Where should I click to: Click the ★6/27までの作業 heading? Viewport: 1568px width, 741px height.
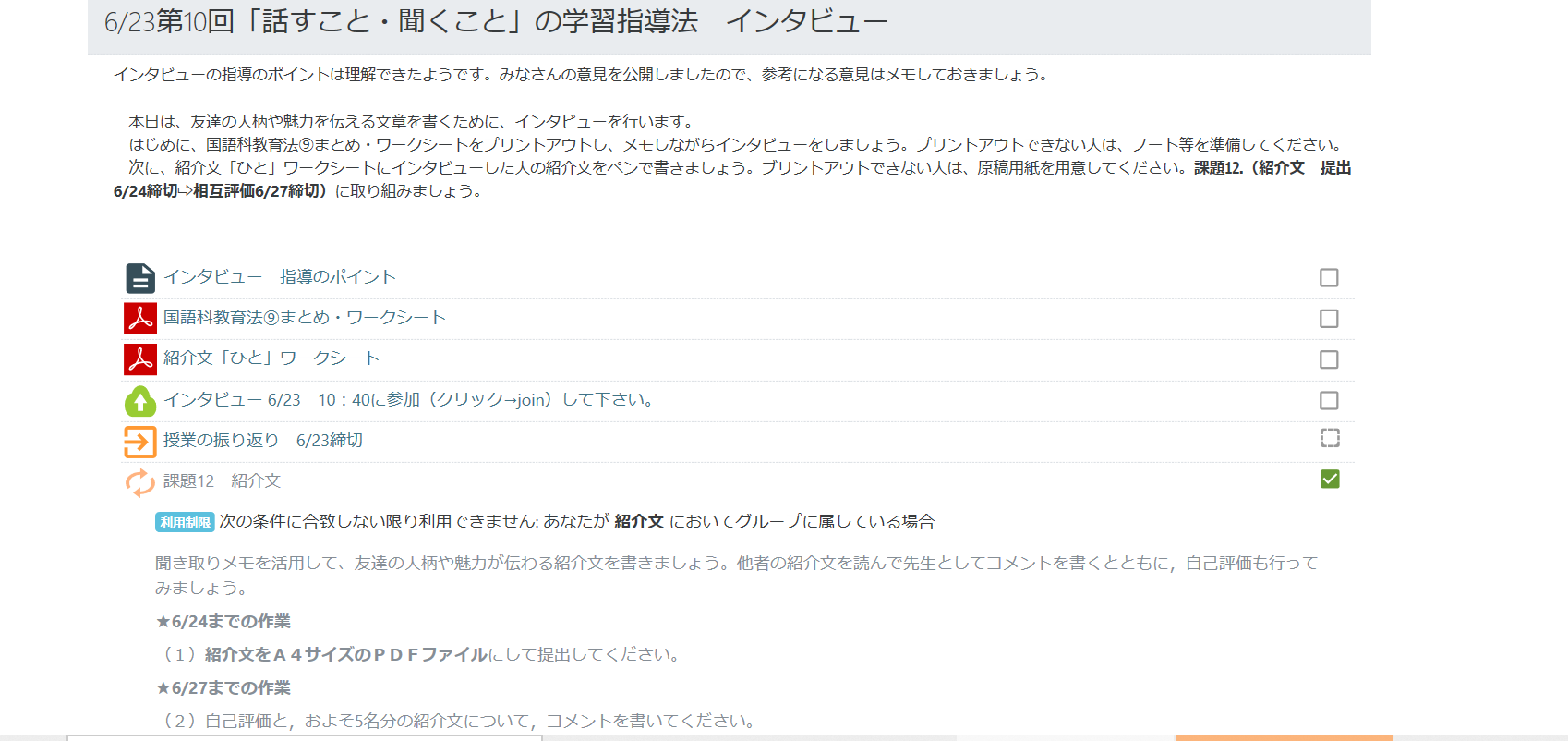tap(223, 688)
